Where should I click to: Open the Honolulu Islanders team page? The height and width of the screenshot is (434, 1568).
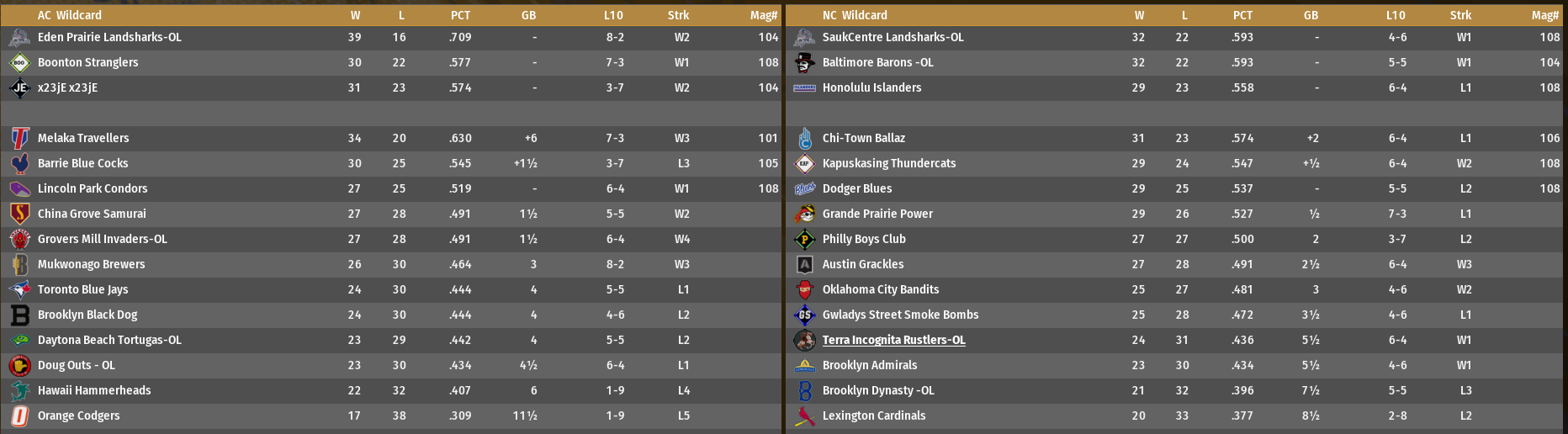pyautogui.click(x=871, y=88)
